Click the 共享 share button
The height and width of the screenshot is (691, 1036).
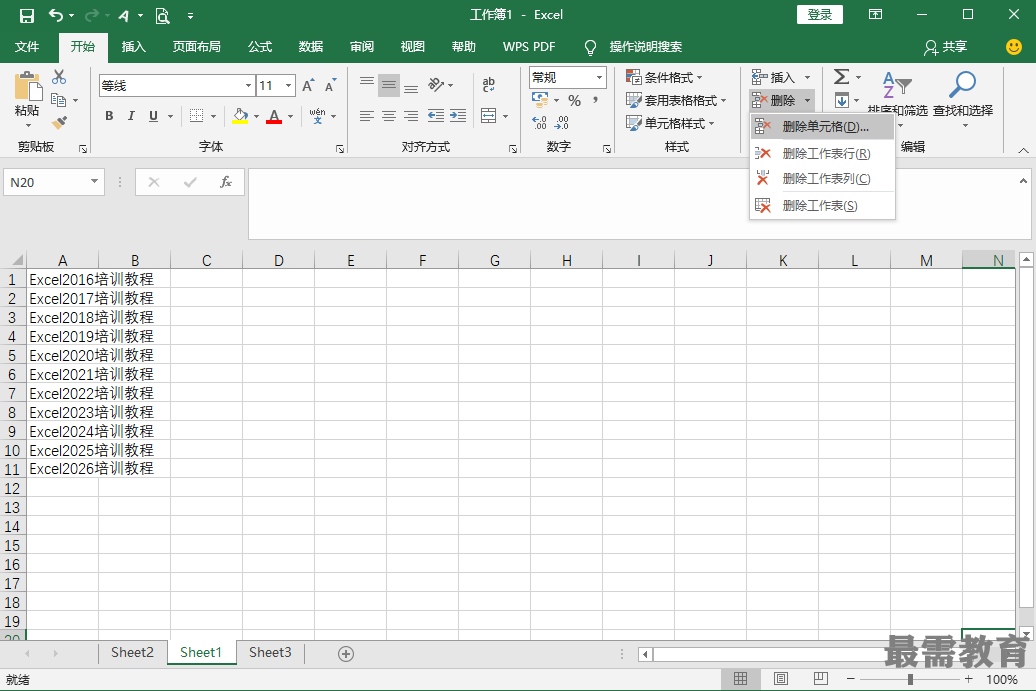tap(946, 47)
